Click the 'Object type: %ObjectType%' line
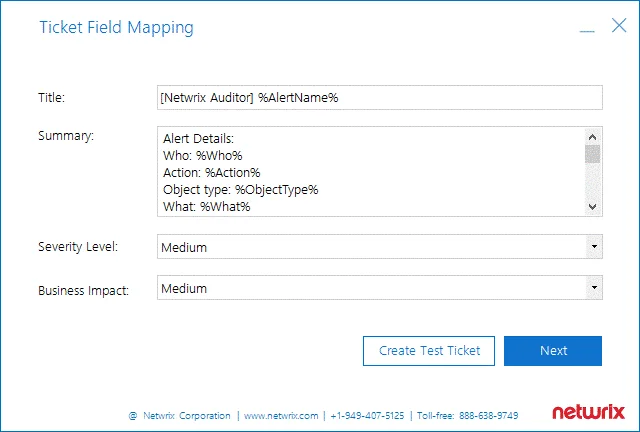The height and width of the screenshot is (432, 640). coord(240,190)
